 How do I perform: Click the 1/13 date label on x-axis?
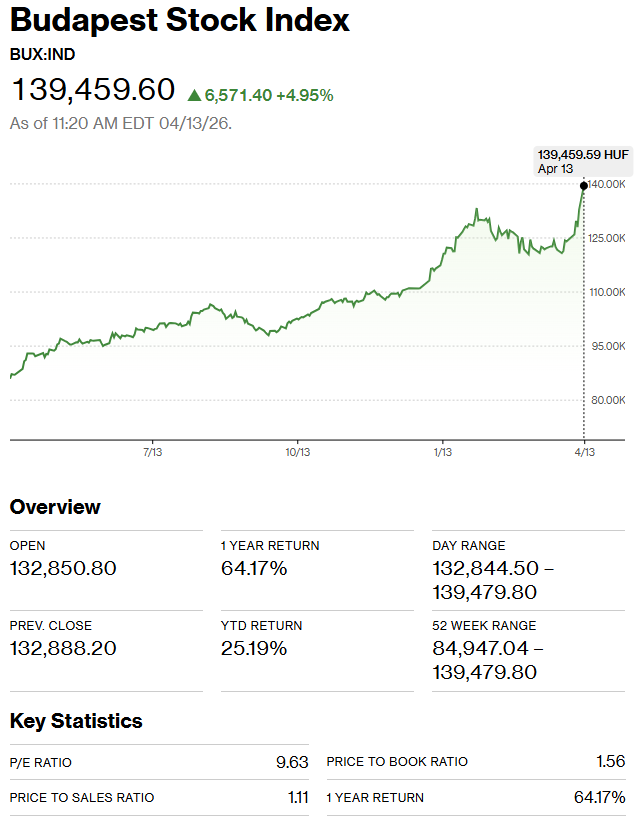tap(442, 453)
